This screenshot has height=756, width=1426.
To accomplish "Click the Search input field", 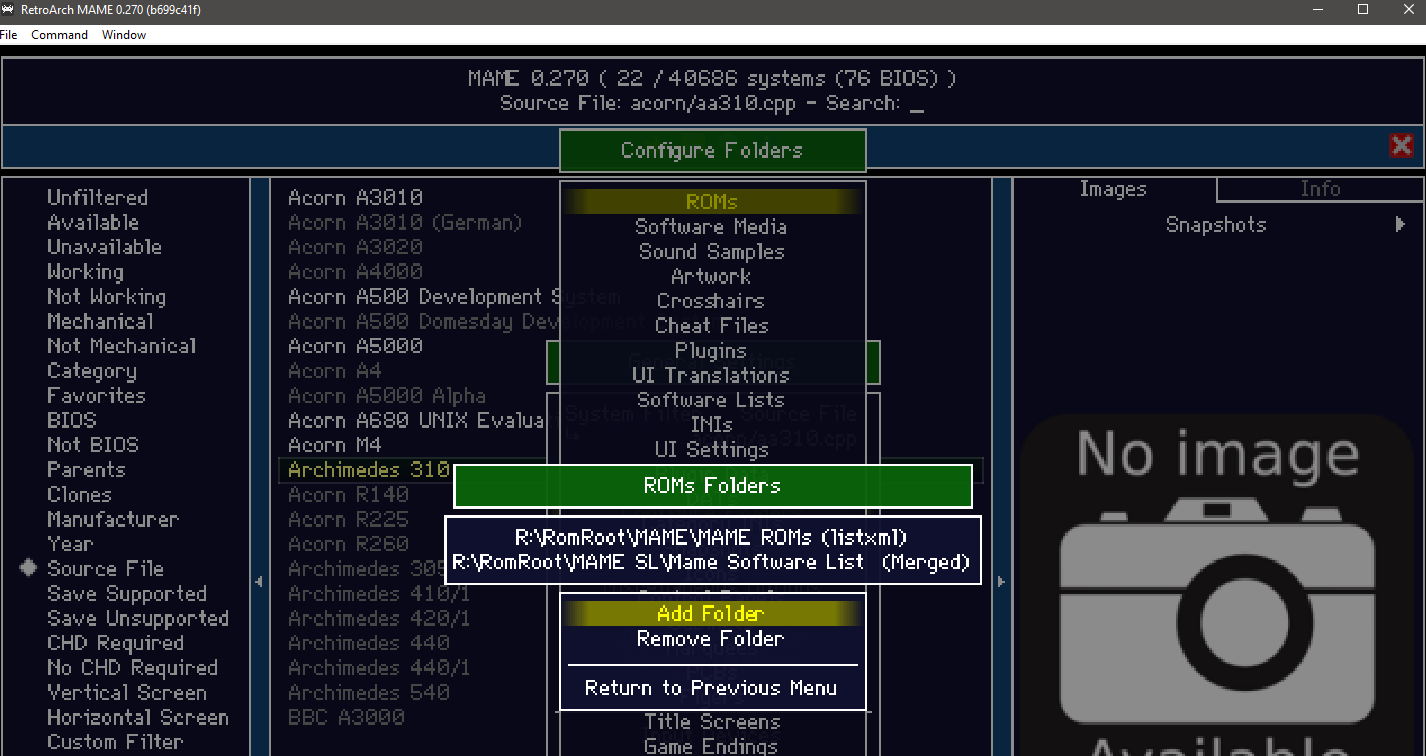I will (916, 104).
